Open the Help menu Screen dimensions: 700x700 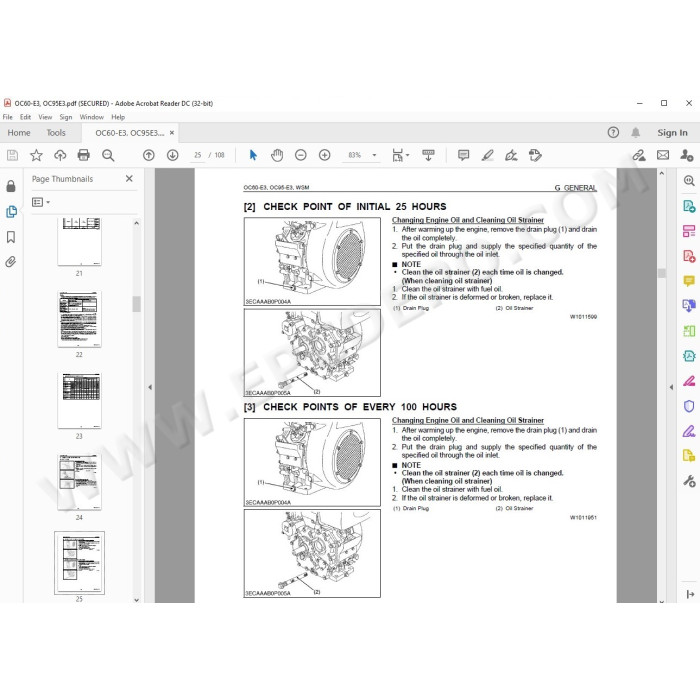(118, 117)
